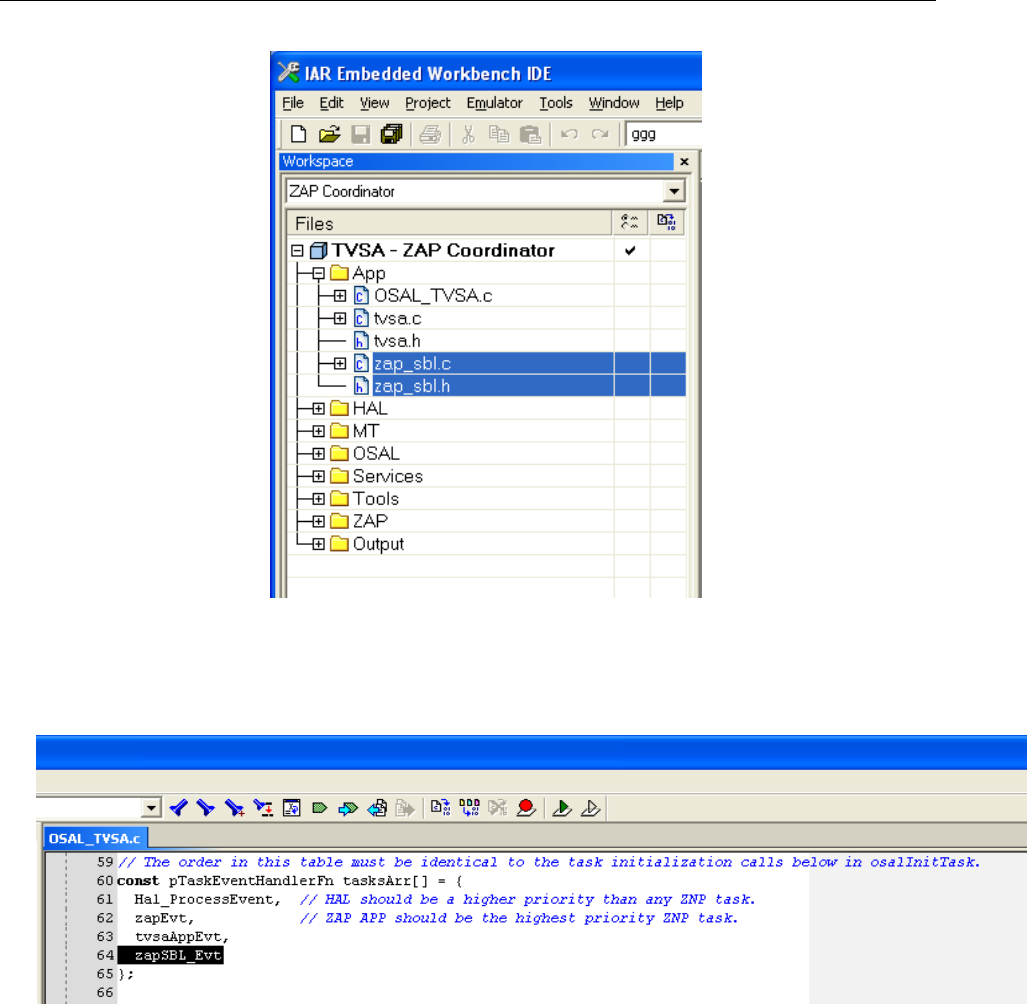Open the Tools menu
1027x1004 pixels.
point(555,103)
